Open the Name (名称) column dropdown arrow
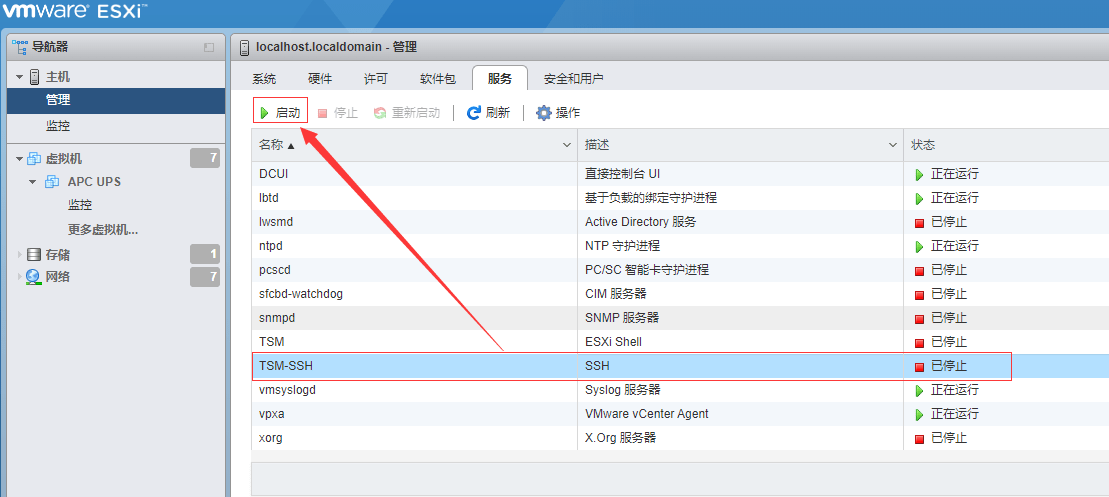 [x=567, y=145]
